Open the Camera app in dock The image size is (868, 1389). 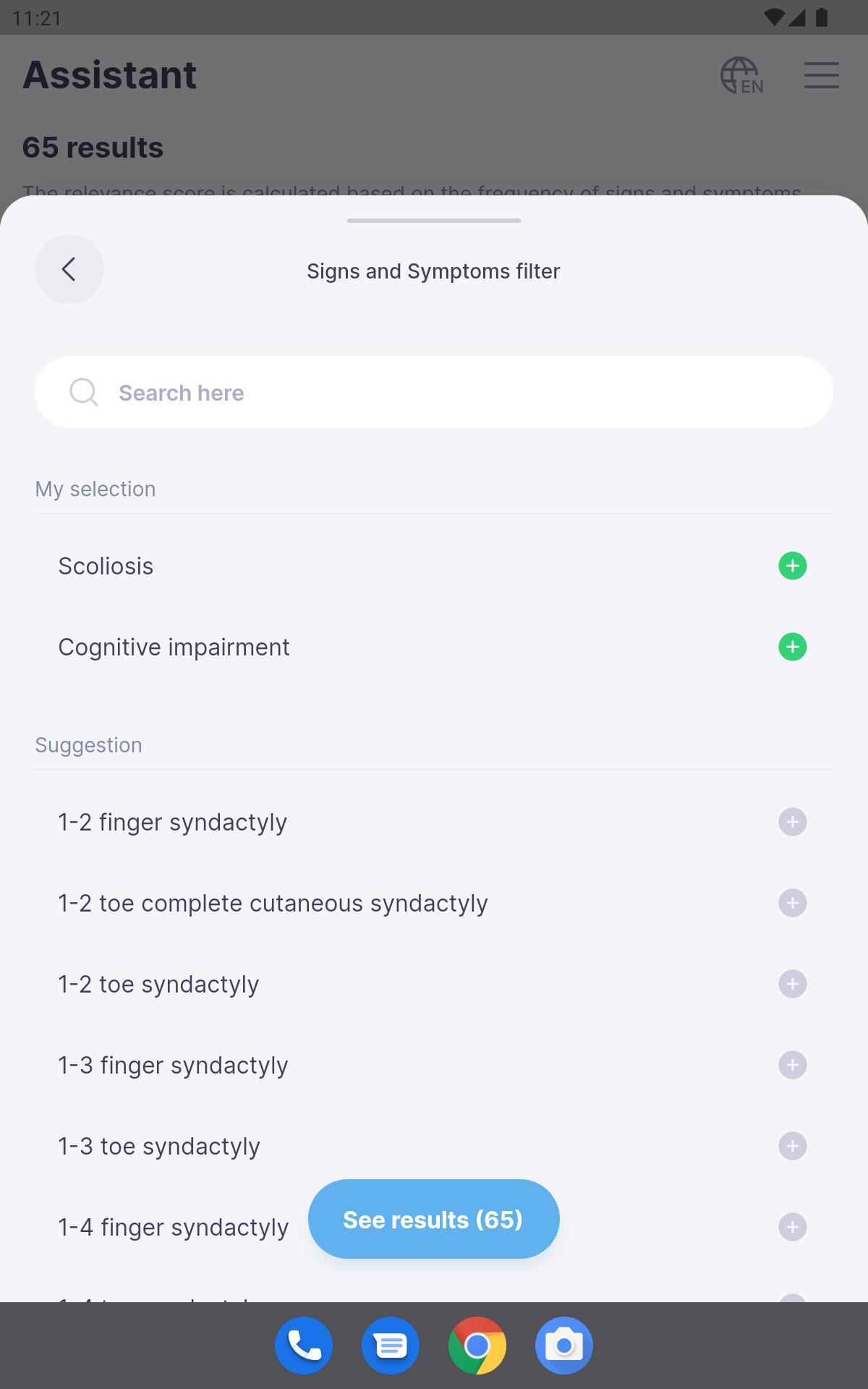(564, 1346)
